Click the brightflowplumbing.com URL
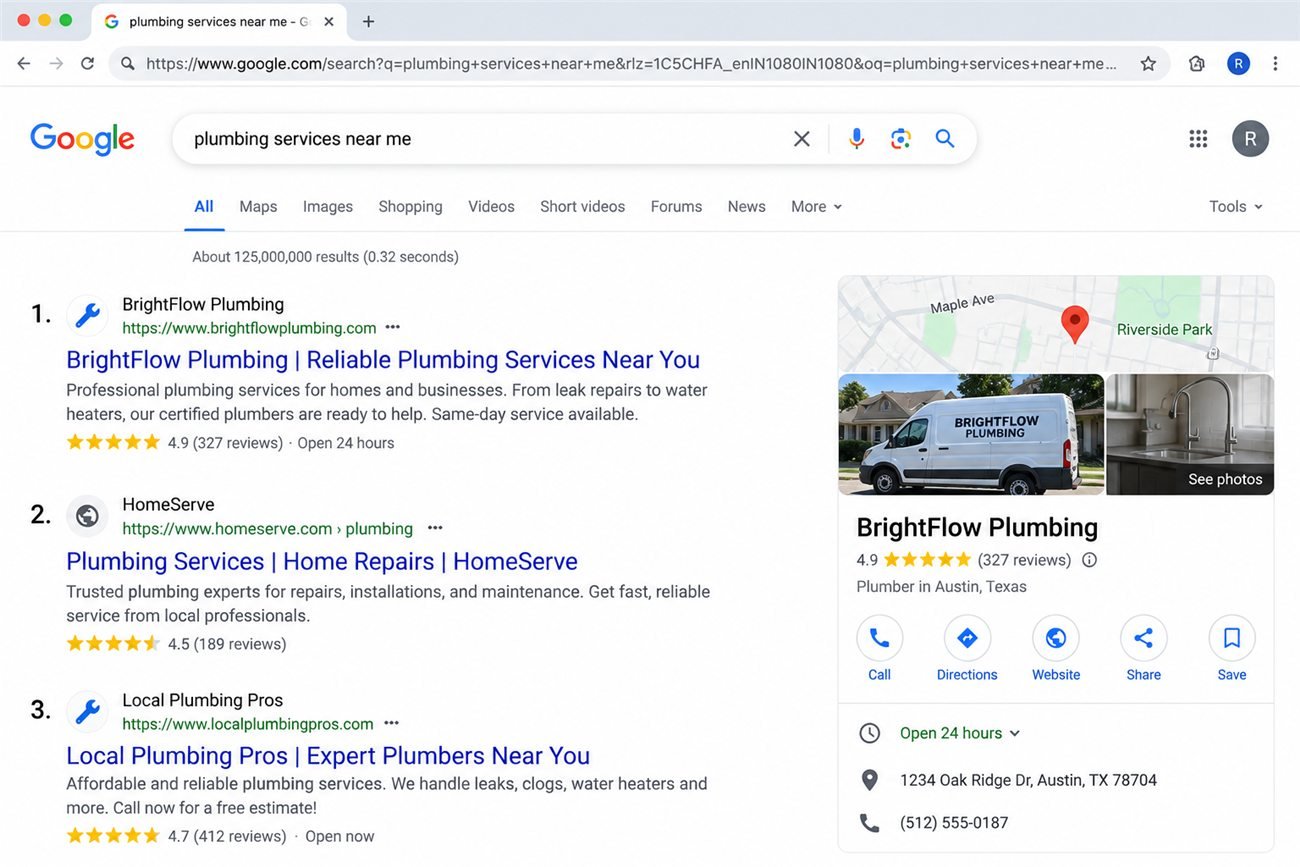Image resolution: width=1300 pixels, height=867 pixels. (x=249, y=328)
